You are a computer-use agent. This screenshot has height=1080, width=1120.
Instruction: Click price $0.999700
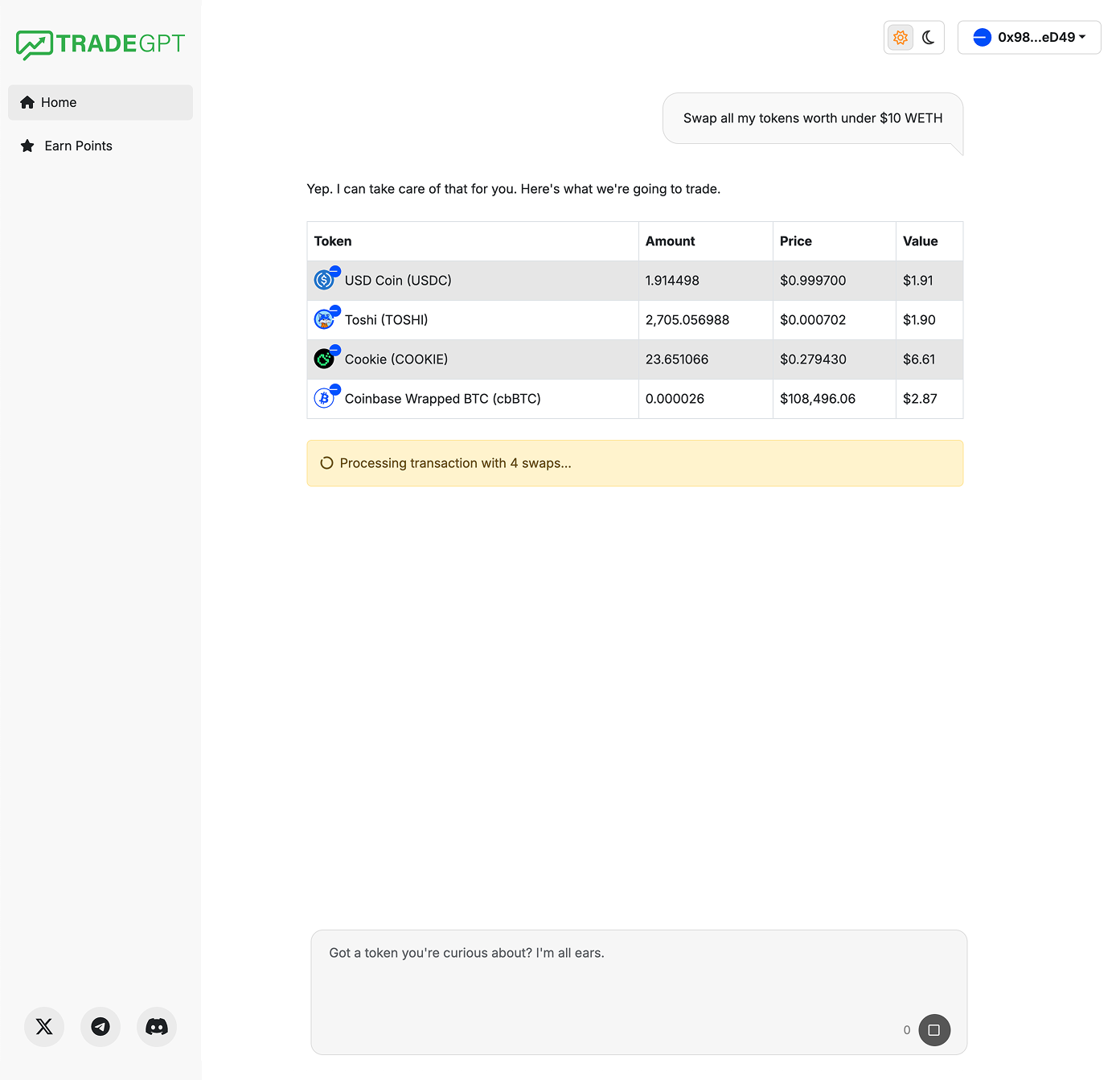813,281
